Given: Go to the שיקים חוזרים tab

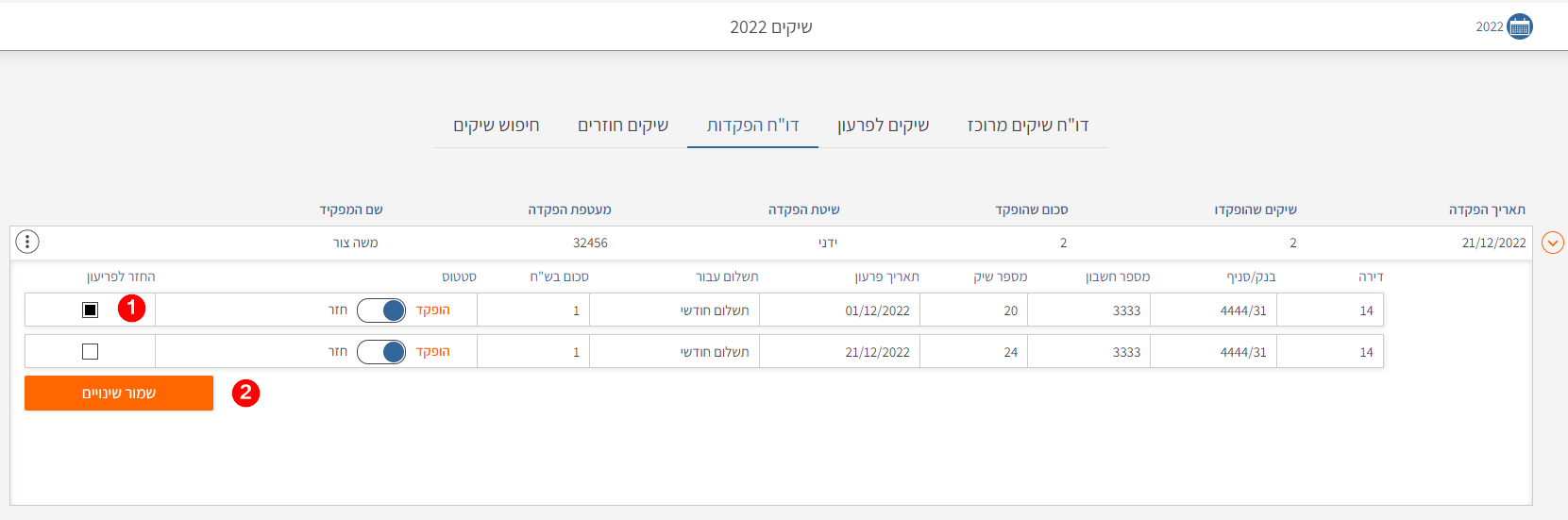Looking at the screenshot, I should 623,126.
